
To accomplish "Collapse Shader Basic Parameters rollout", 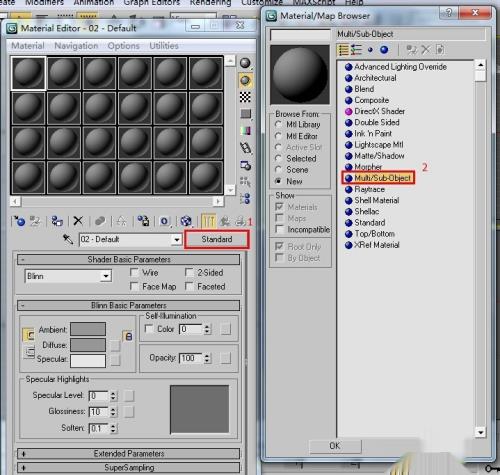I will pyautogui.click(x=129, y=259).
